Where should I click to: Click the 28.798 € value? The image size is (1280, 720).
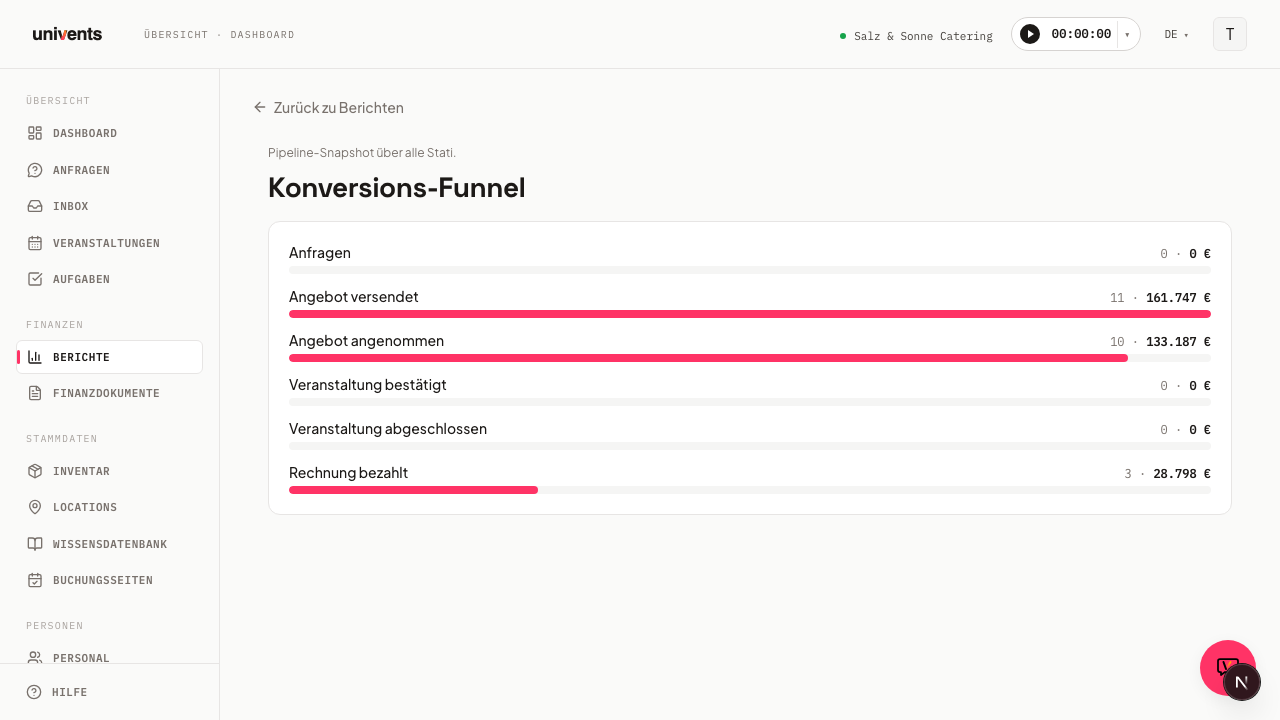1182,474
